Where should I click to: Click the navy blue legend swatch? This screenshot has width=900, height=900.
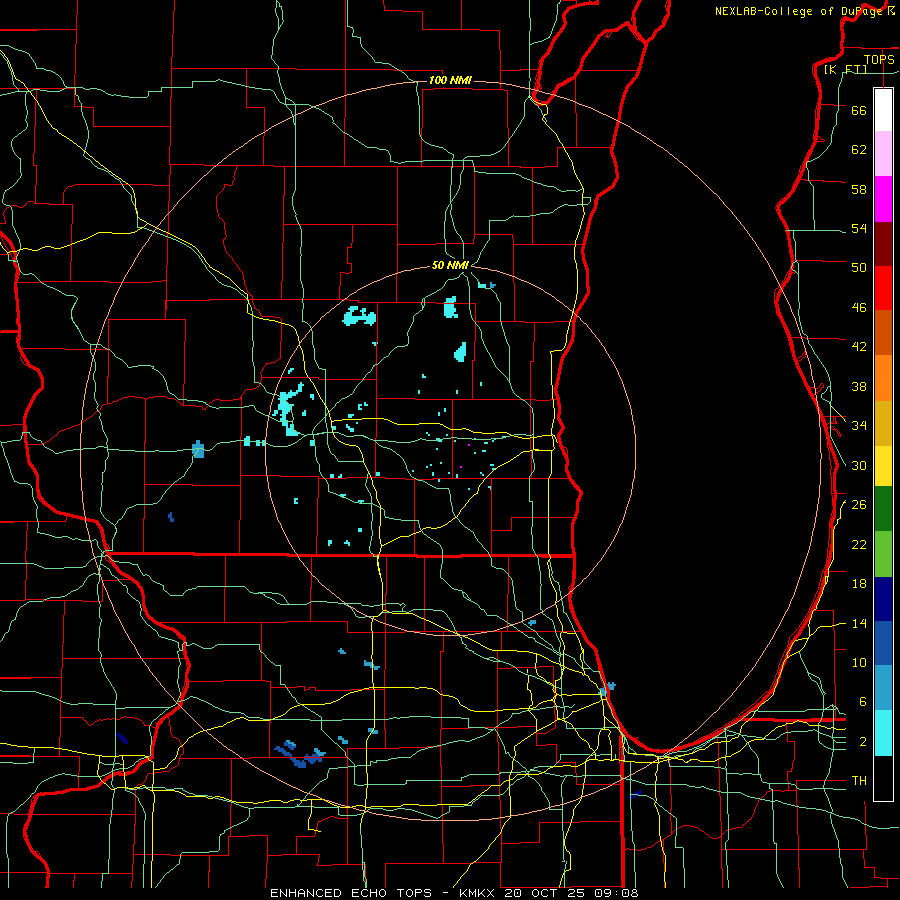(883, 599)
